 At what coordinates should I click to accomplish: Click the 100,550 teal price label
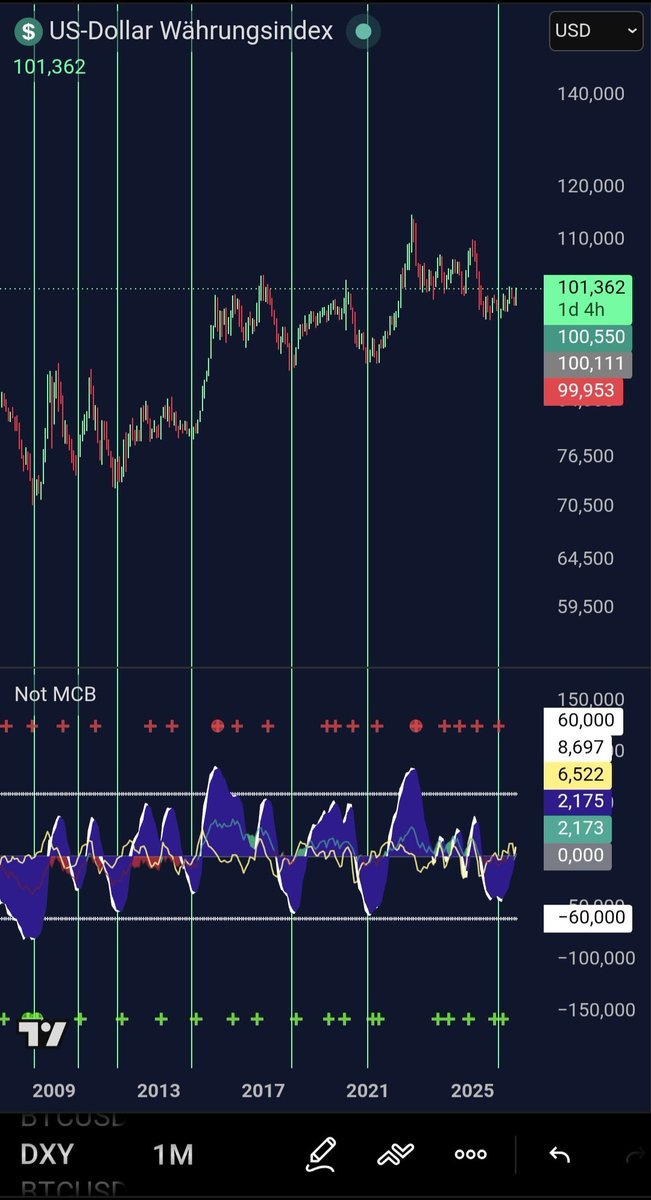coord(588,337)
